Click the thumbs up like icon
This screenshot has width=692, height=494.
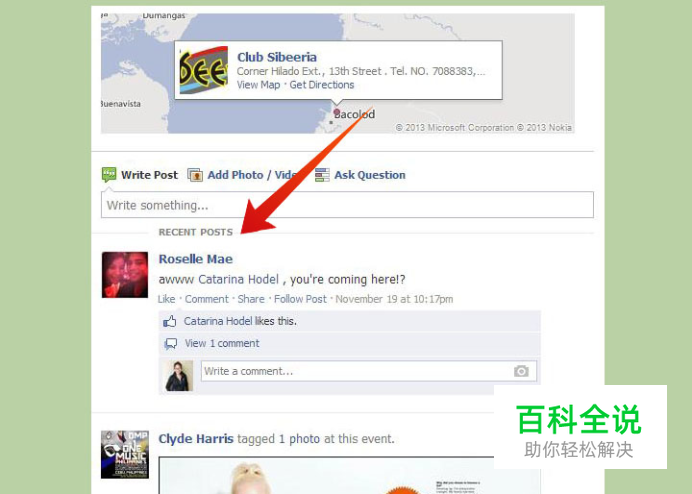pyautogui.click(x=169, y=321)
